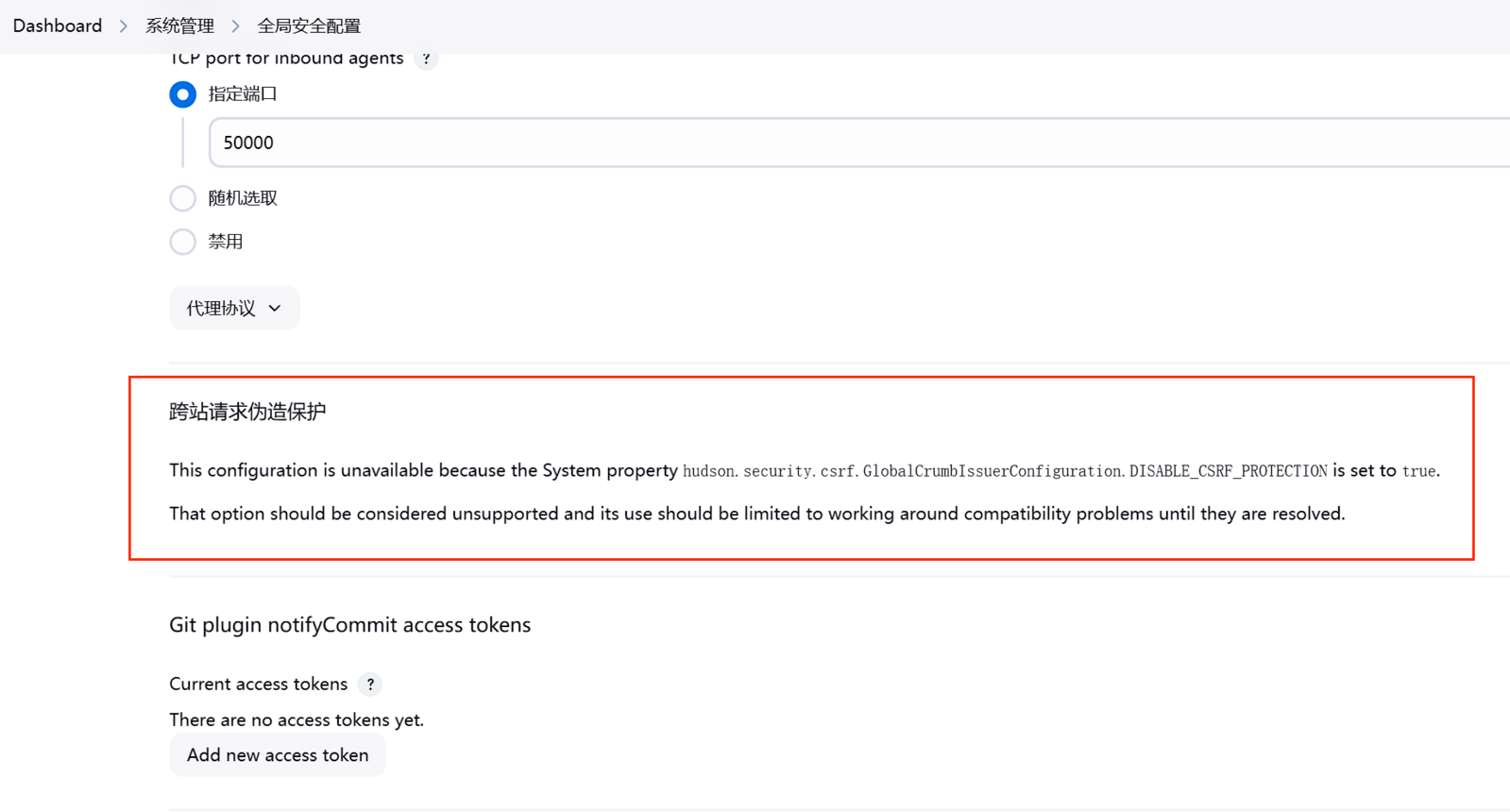Screen dimensions: 1510x812
Task: Open the Dashboard breadcrumb link
Action: coord(58,26)
